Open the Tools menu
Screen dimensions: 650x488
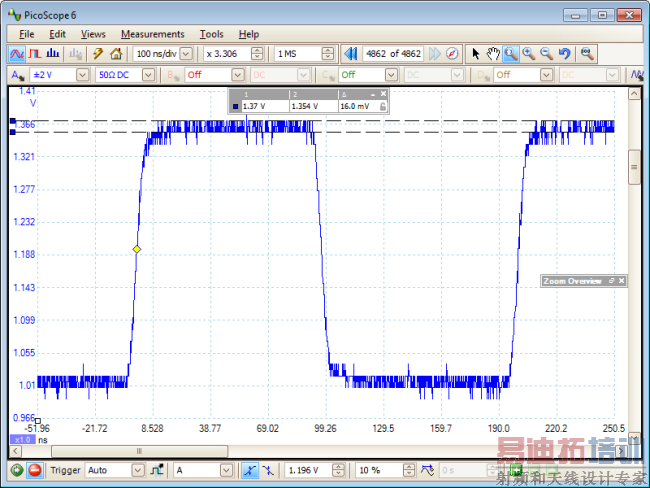point(211,34)
